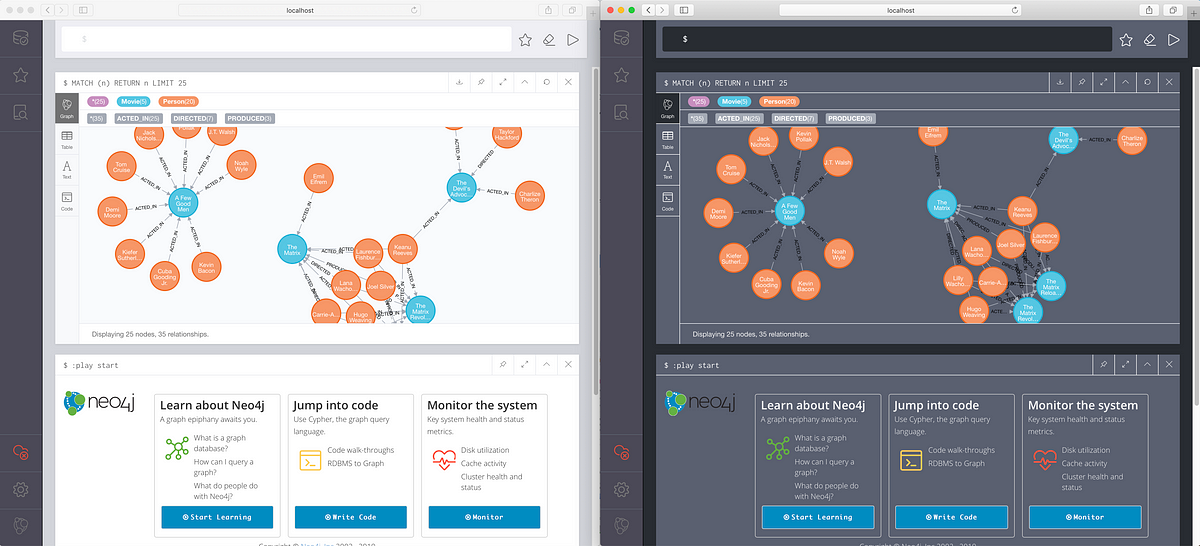Close the MATCH frame in left window
This screenshot has height=546, width=1200.
[568, 82]
